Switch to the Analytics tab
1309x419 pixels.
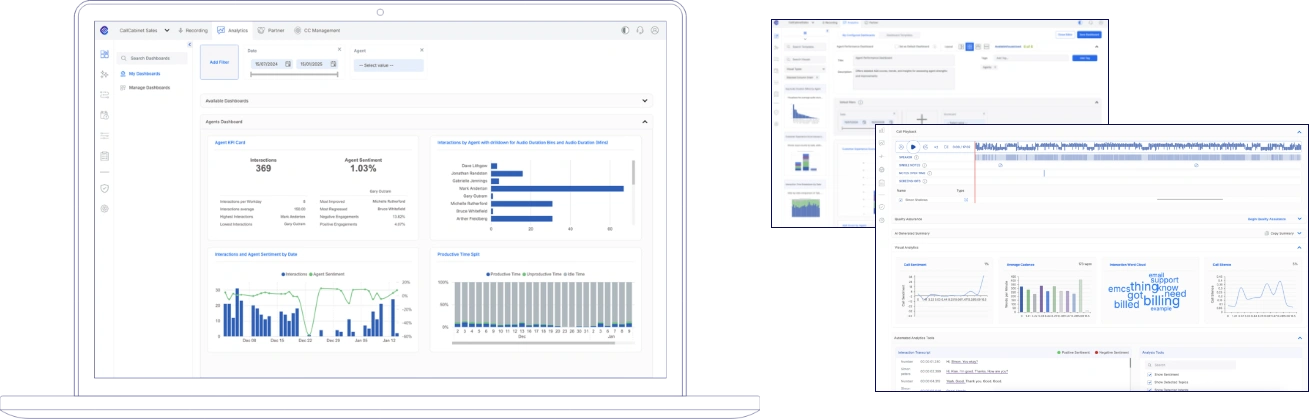pyautogui.click(x=233, y=31)
